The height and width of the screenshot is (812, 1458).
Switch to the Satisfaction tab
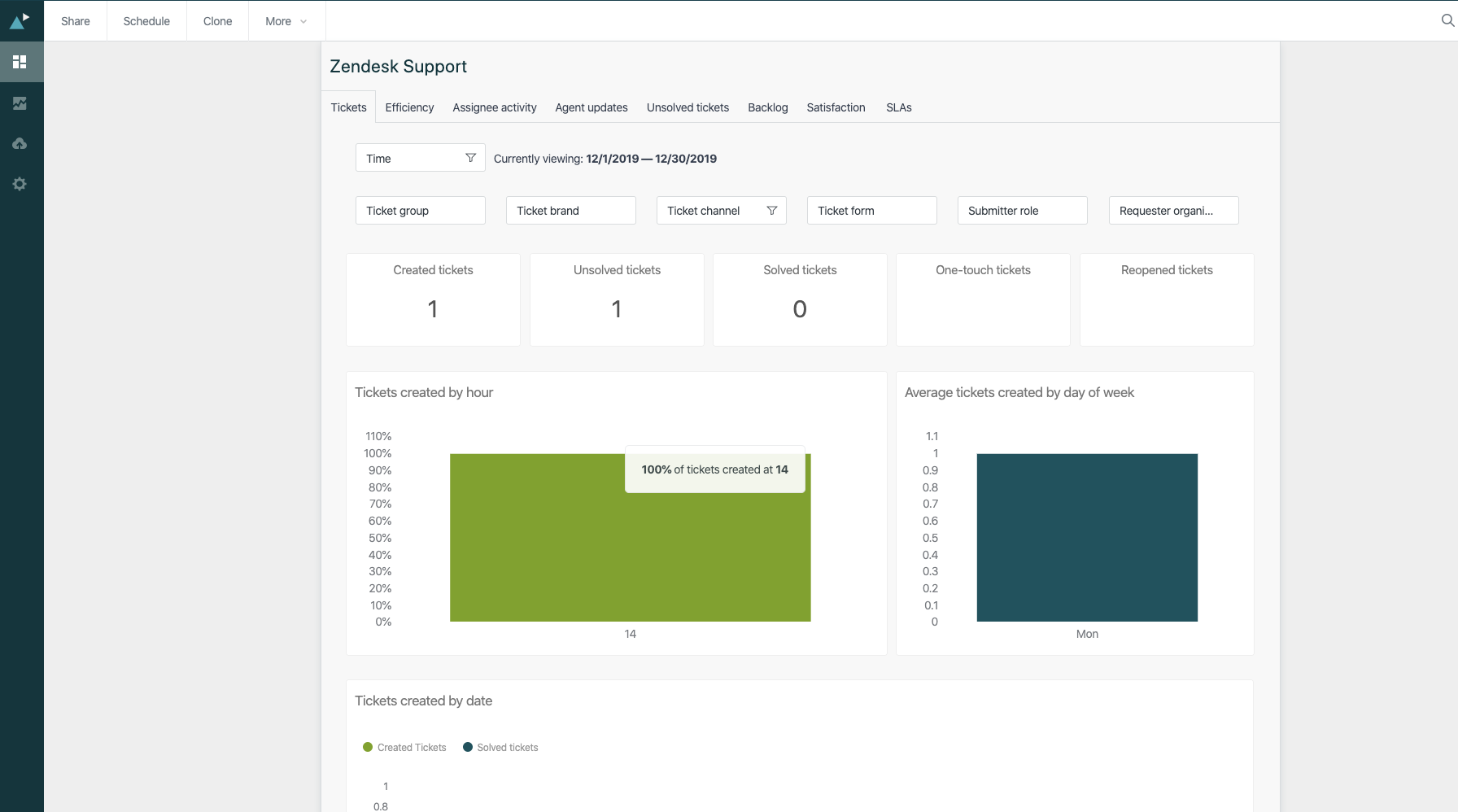pyautogui.click(x=836, y=107)
